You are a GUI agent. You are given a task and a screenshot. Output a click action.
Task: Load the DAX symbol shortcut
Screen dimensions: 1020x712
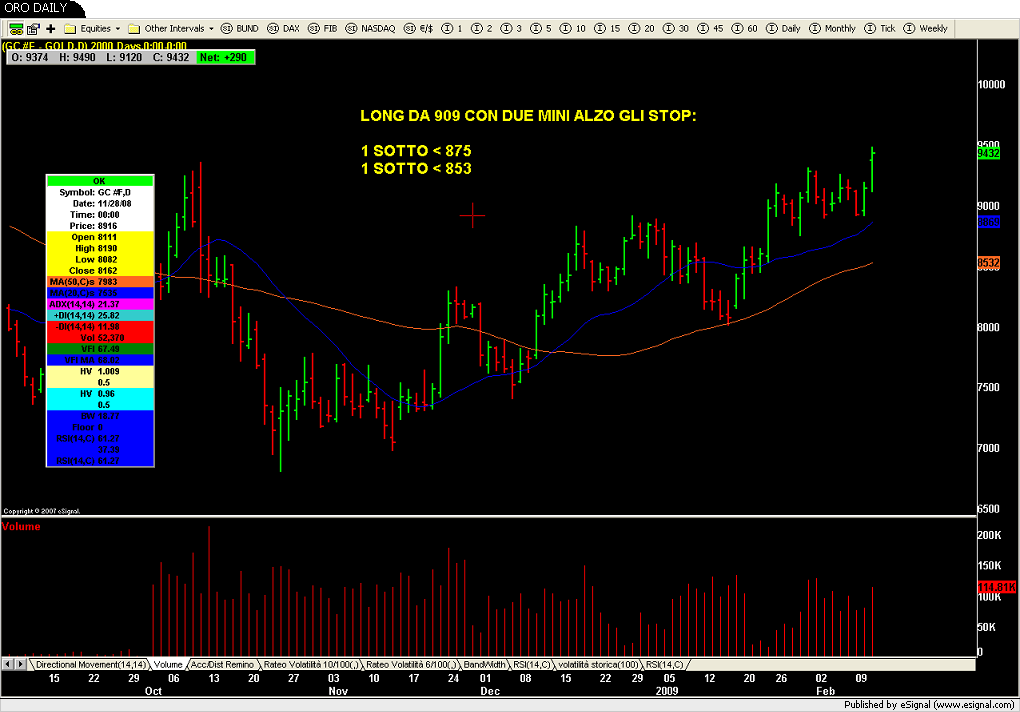click(x=284, y=29)
